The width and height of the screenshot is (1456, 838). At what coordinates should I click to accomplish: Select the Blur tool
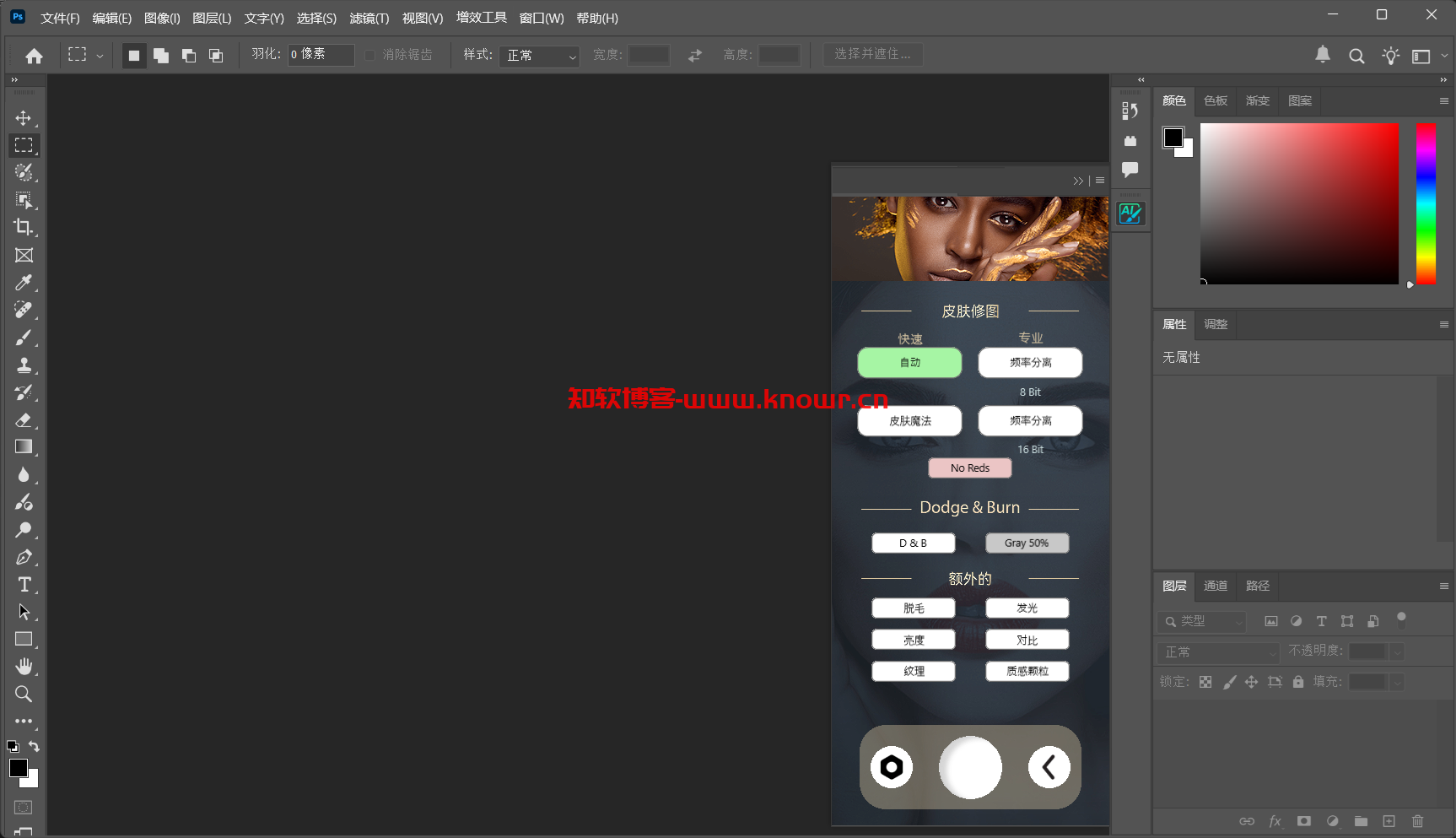tap(24, 474)
